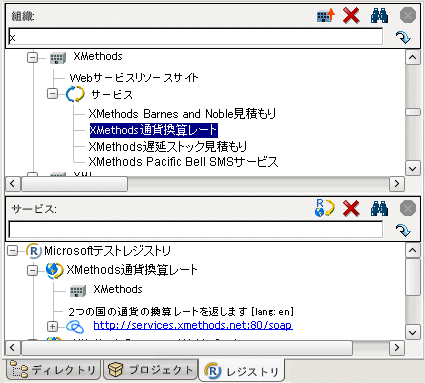
Task: Select Webサービスリソースサイト tree item
Action: 134,78
